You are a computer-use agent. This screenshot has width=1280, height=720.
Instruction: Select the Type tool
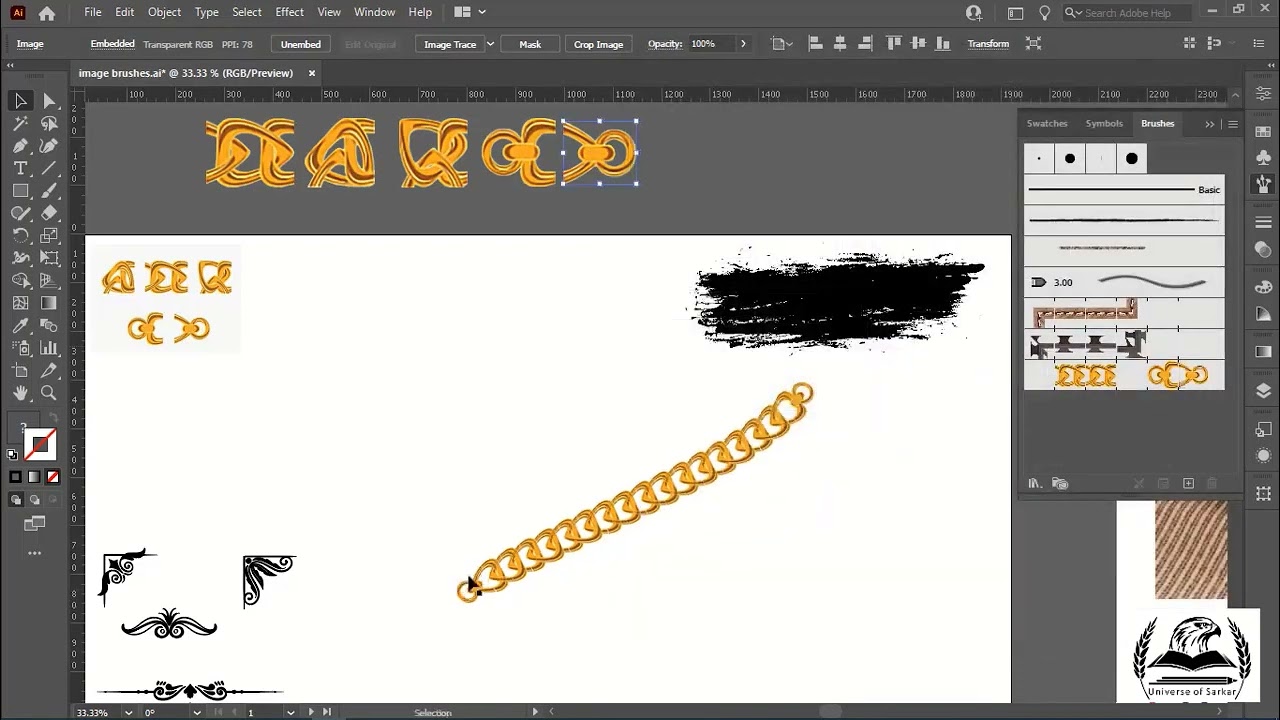(20, 168)
